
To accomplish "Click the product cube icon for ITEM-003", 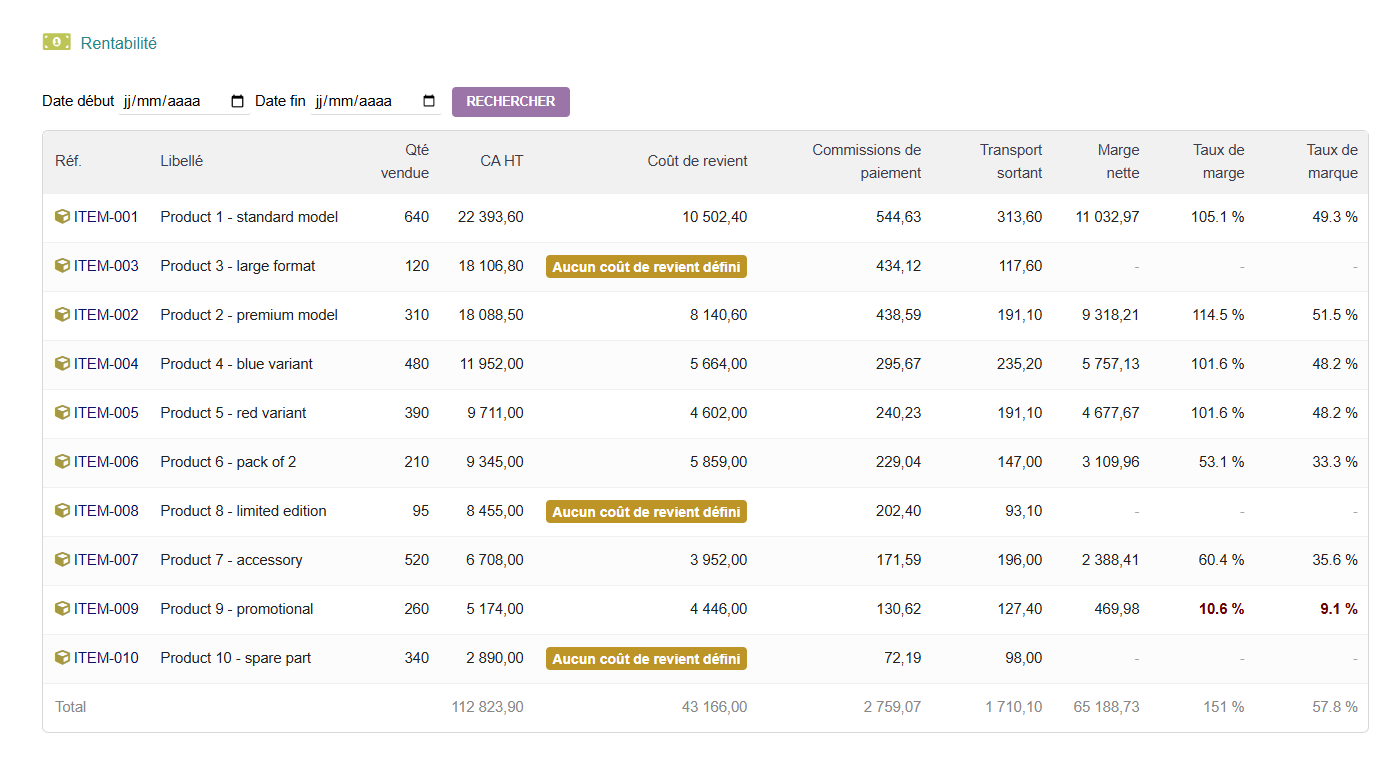I will click(x=62, y=265).
